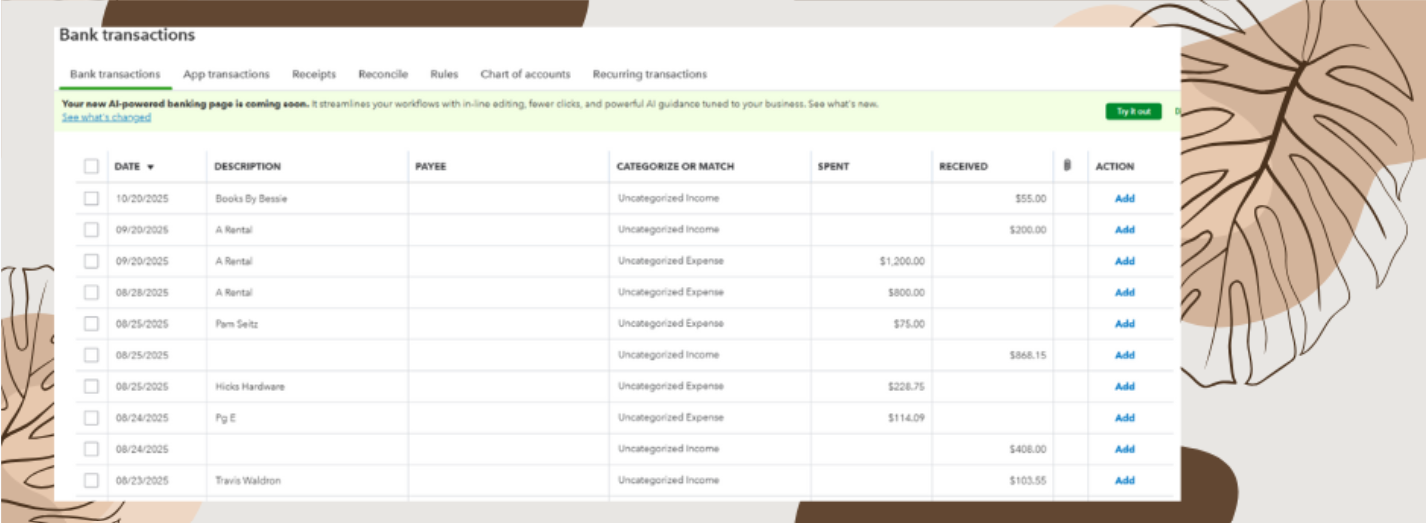Switch to the App transactions tab
1426x523 pixels.
(226, 74)
